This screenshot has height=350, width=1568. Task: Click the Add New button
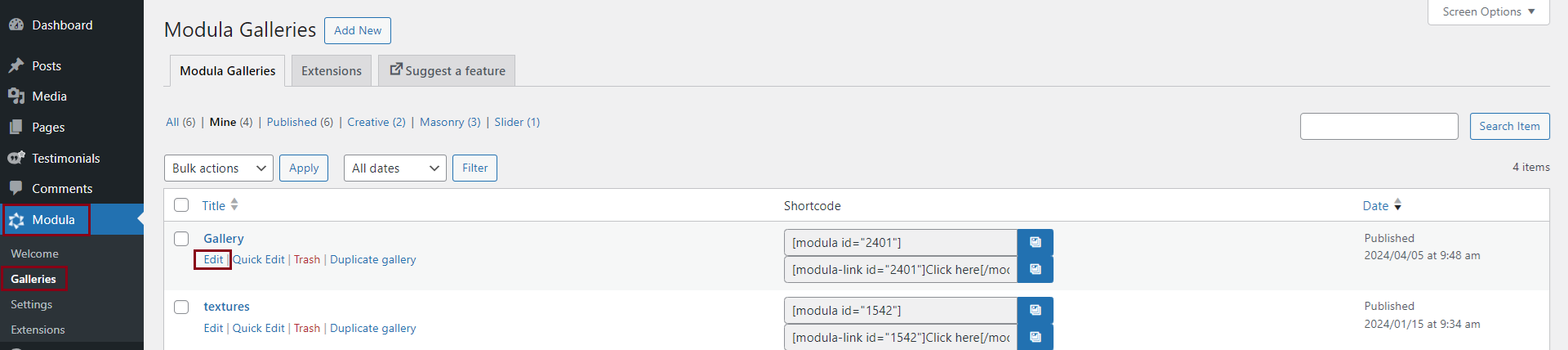358,30
